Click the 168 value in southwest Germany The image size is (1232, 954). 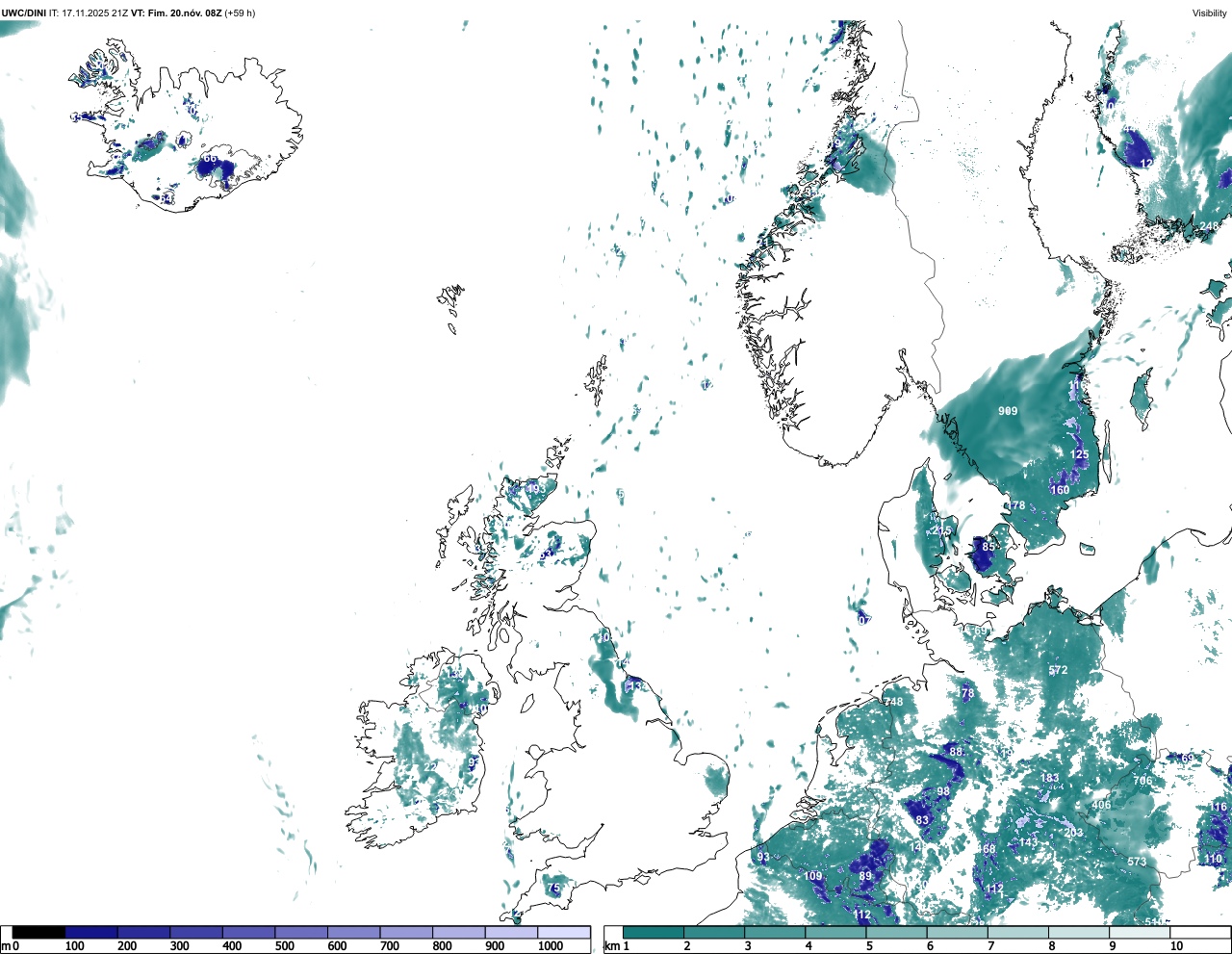click(987, 849)
